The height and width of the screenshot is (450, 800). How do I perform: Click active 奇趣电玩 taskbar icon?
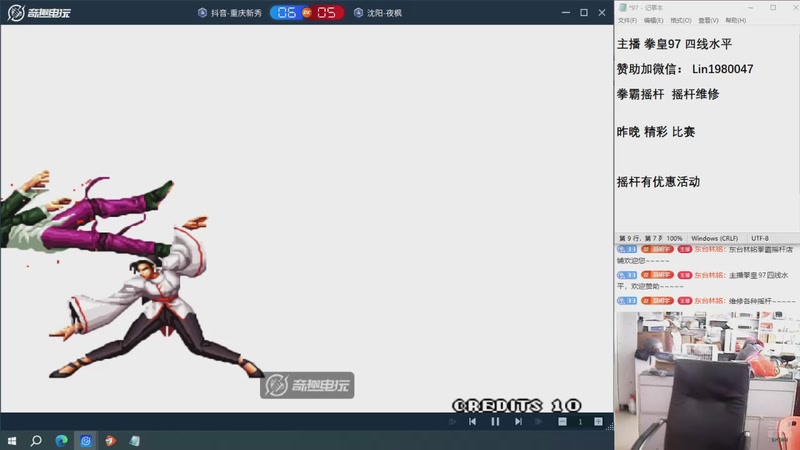coord(86,441)
